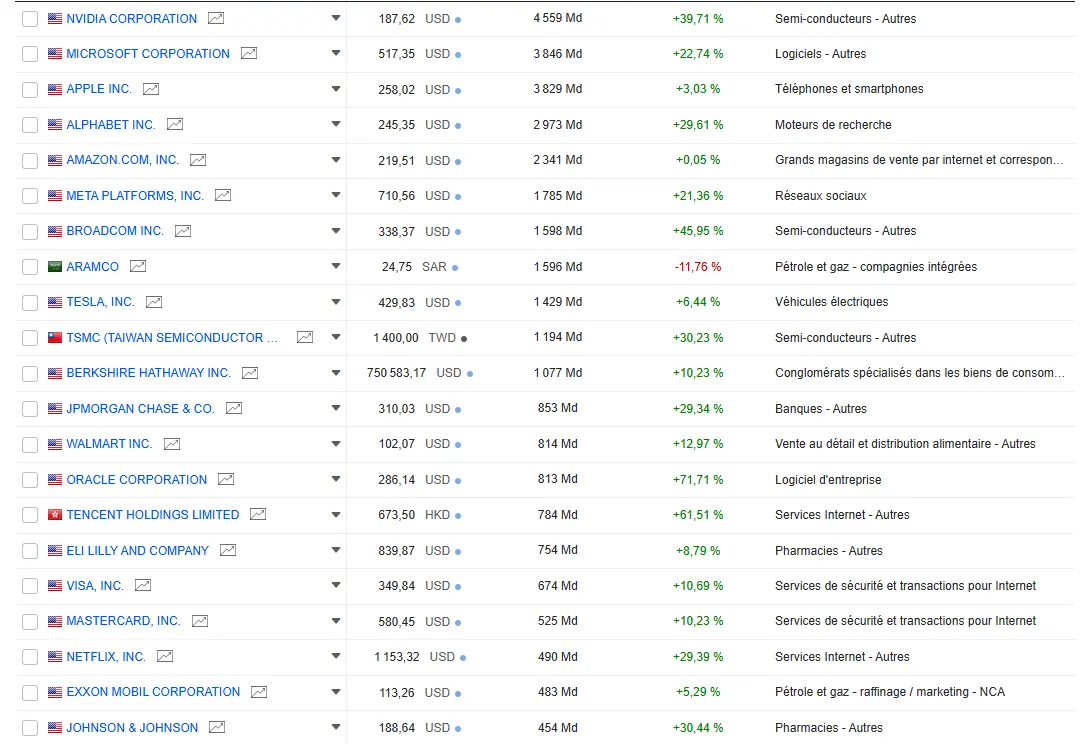Tick the TESLA, INC. checkbox
This screenshot has width=1080, height=744.
pyautogui.click(x=30, y=302)
